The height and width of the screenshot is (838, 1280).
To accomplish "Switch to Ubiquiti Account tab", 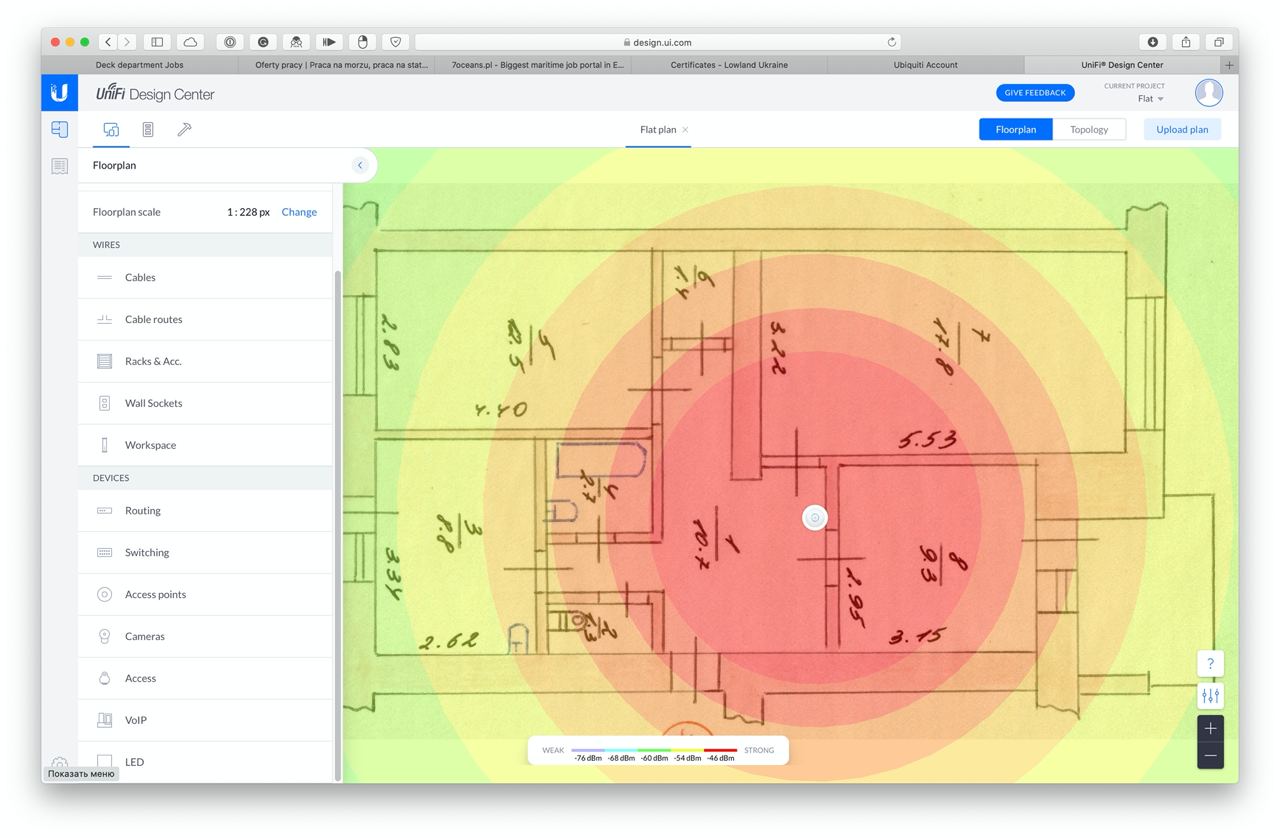I will click(x=925, y=65).
